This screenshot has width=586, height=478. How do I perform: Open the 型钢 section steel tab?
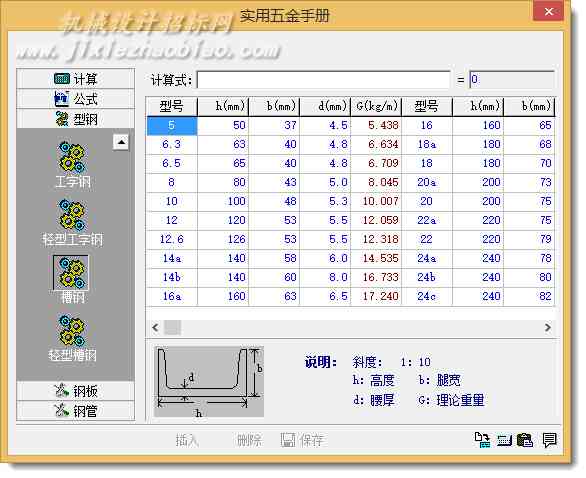(x=75, y=119)
